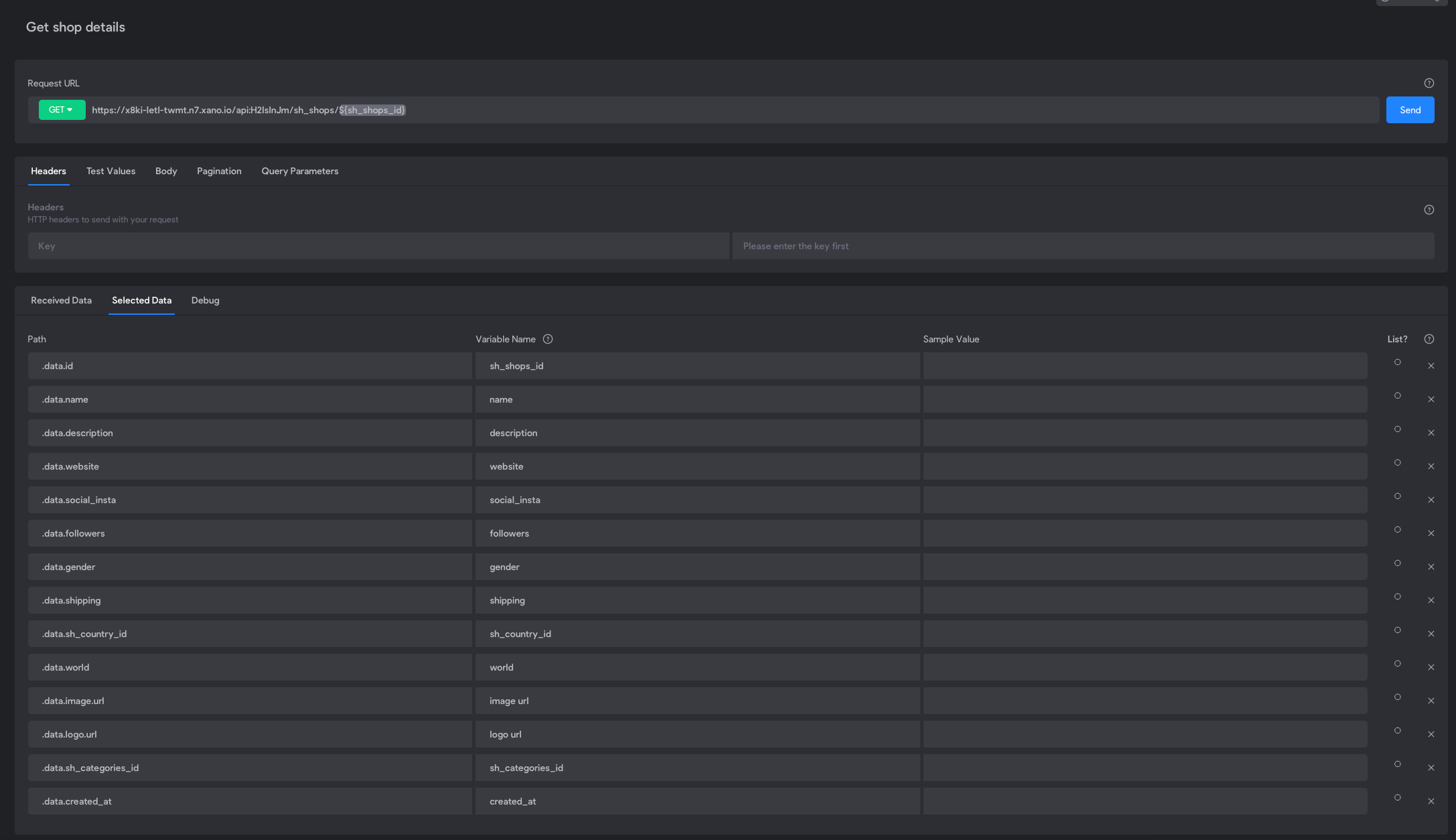This screenshot has height=840, width=1456.
Task: Open the GET method dropdown
Action: click(62, 110)
